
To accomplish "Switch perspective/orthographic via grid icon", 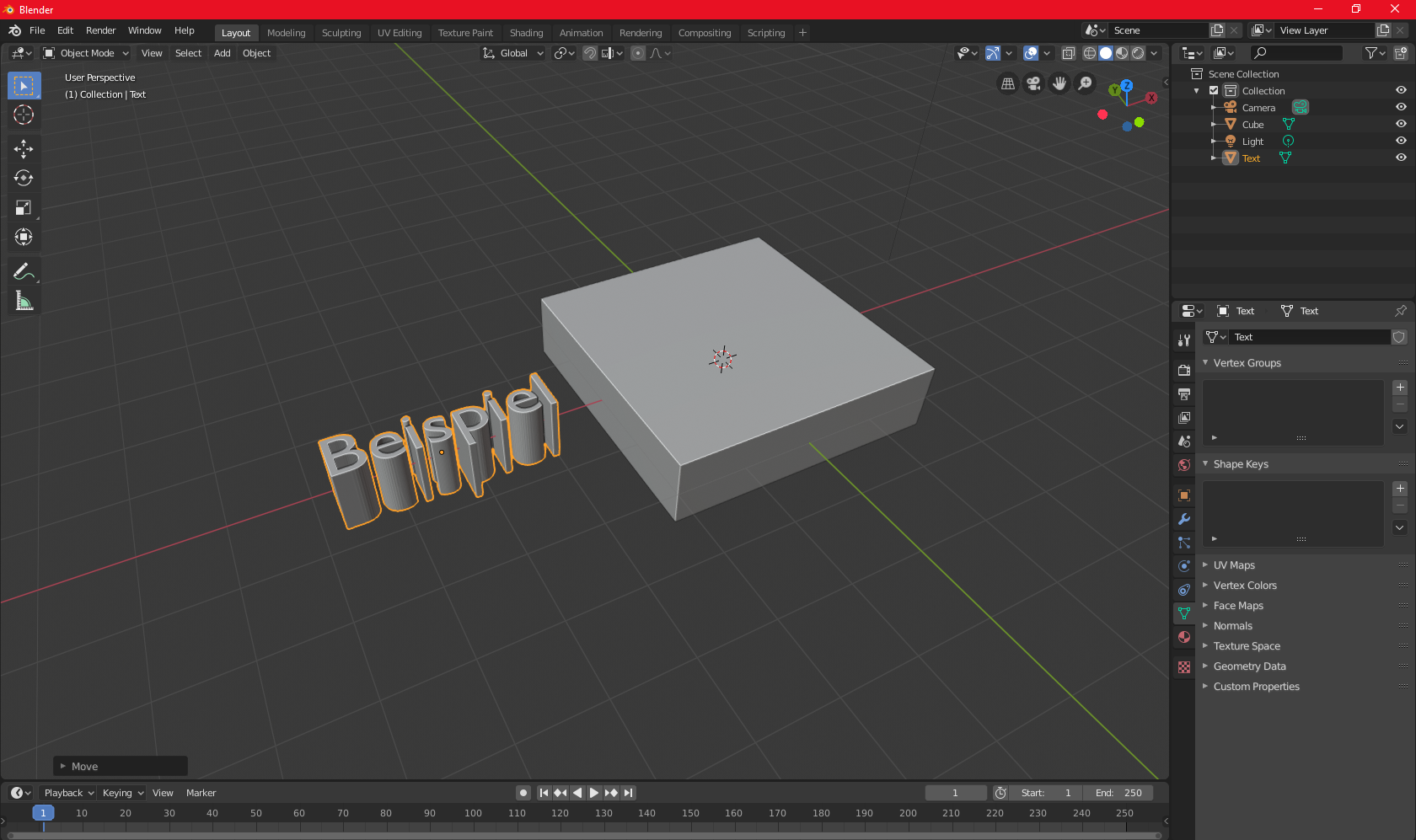I will tap(1007, 83).
